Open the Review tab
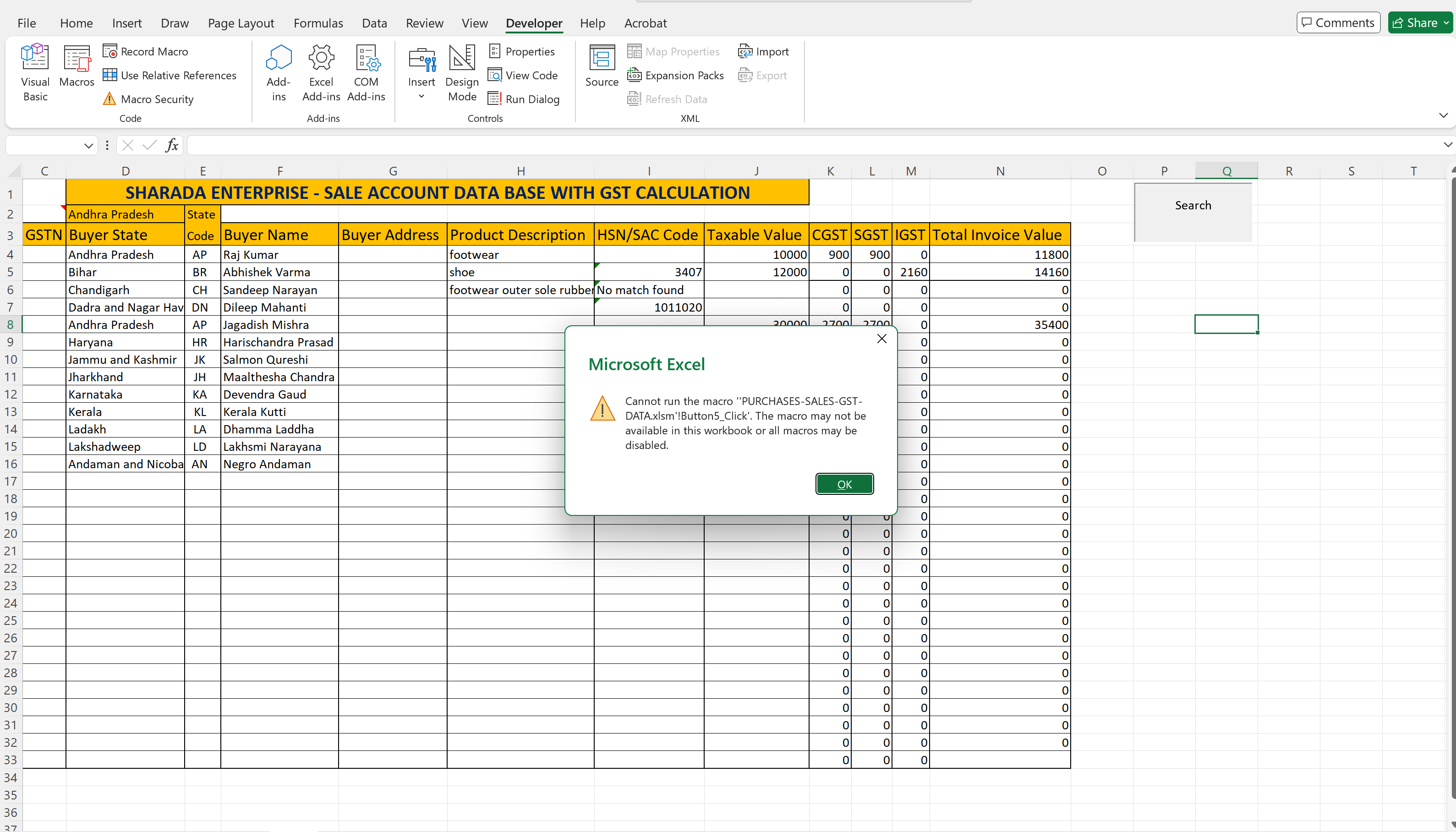This screenshot has width=1456, height=832. click(x=425, y=23)
